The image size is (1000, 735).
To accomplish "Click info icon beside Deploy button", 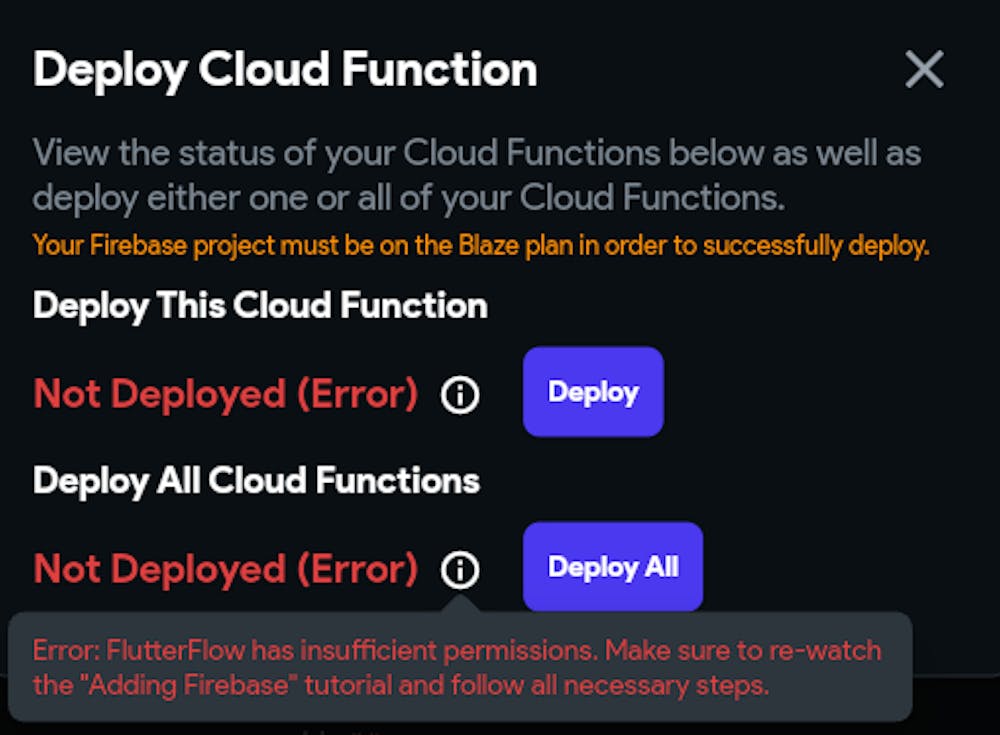I will (460, 395).
